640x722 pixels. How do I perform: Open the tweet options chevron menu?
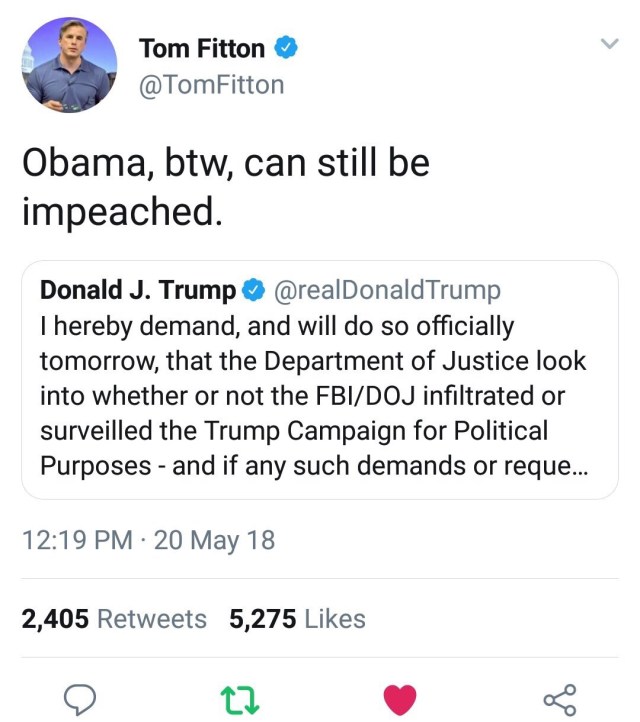pyautogui.click(x=608, y=44)
